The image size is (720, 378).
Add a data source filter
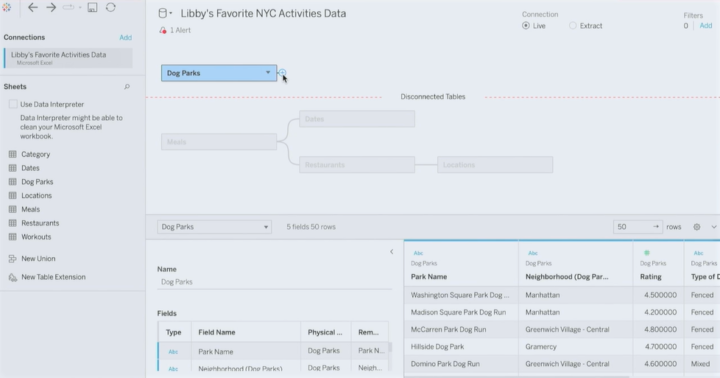point(706,26)
